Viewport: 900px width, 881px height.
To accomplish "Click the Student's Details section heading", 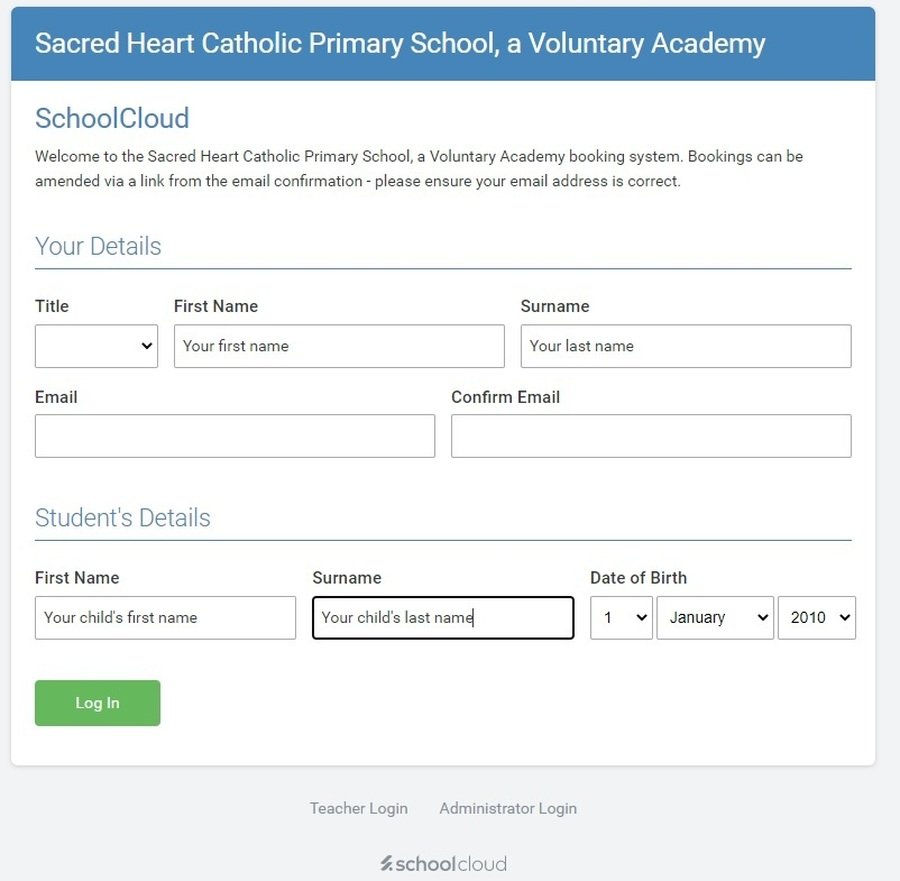I will (123, 518).
